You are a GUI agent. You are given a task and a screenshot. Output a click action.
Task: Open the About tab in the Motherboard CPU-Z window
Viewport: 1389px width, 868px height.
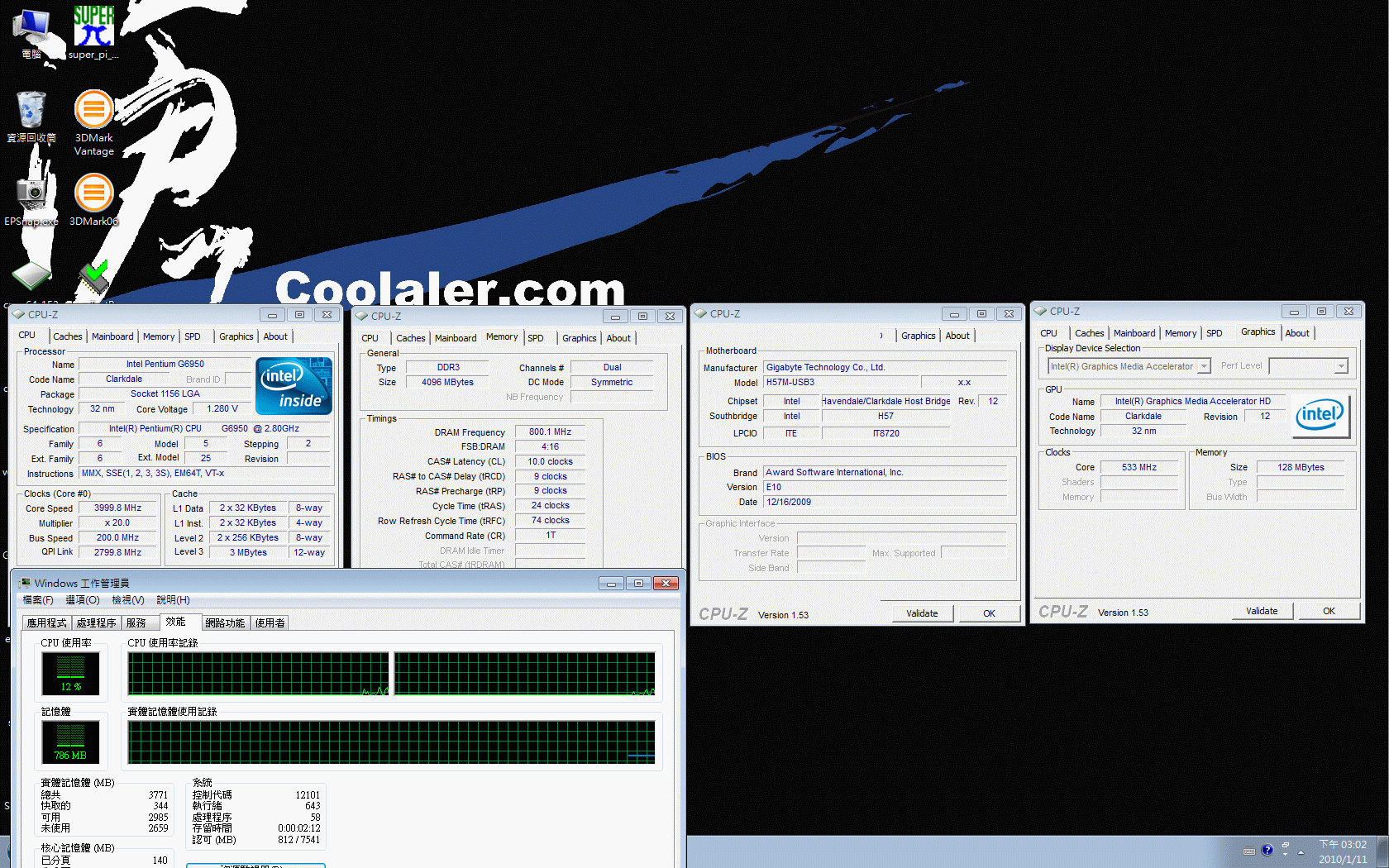point(957,336)
